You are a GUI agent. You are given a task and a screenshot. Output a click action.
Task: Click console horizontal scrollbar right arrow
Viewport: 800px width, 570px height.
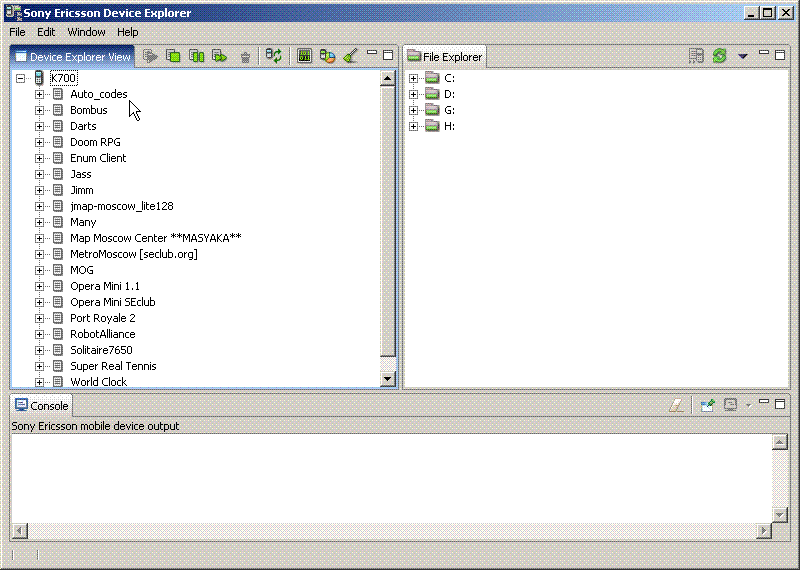click(x=764, y=531)
